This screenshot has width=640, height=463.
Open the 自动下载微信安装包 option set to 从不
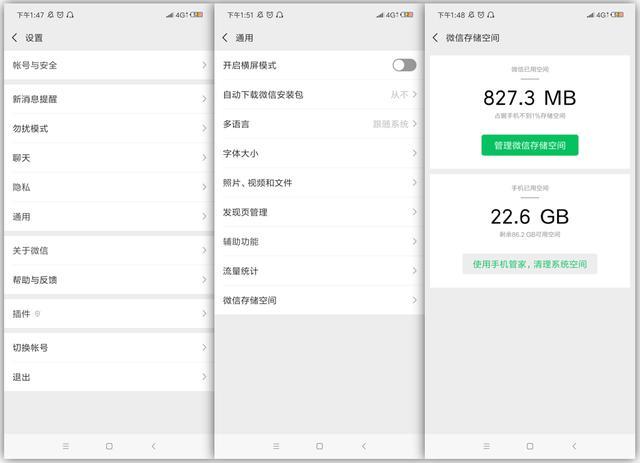[319, 95]
